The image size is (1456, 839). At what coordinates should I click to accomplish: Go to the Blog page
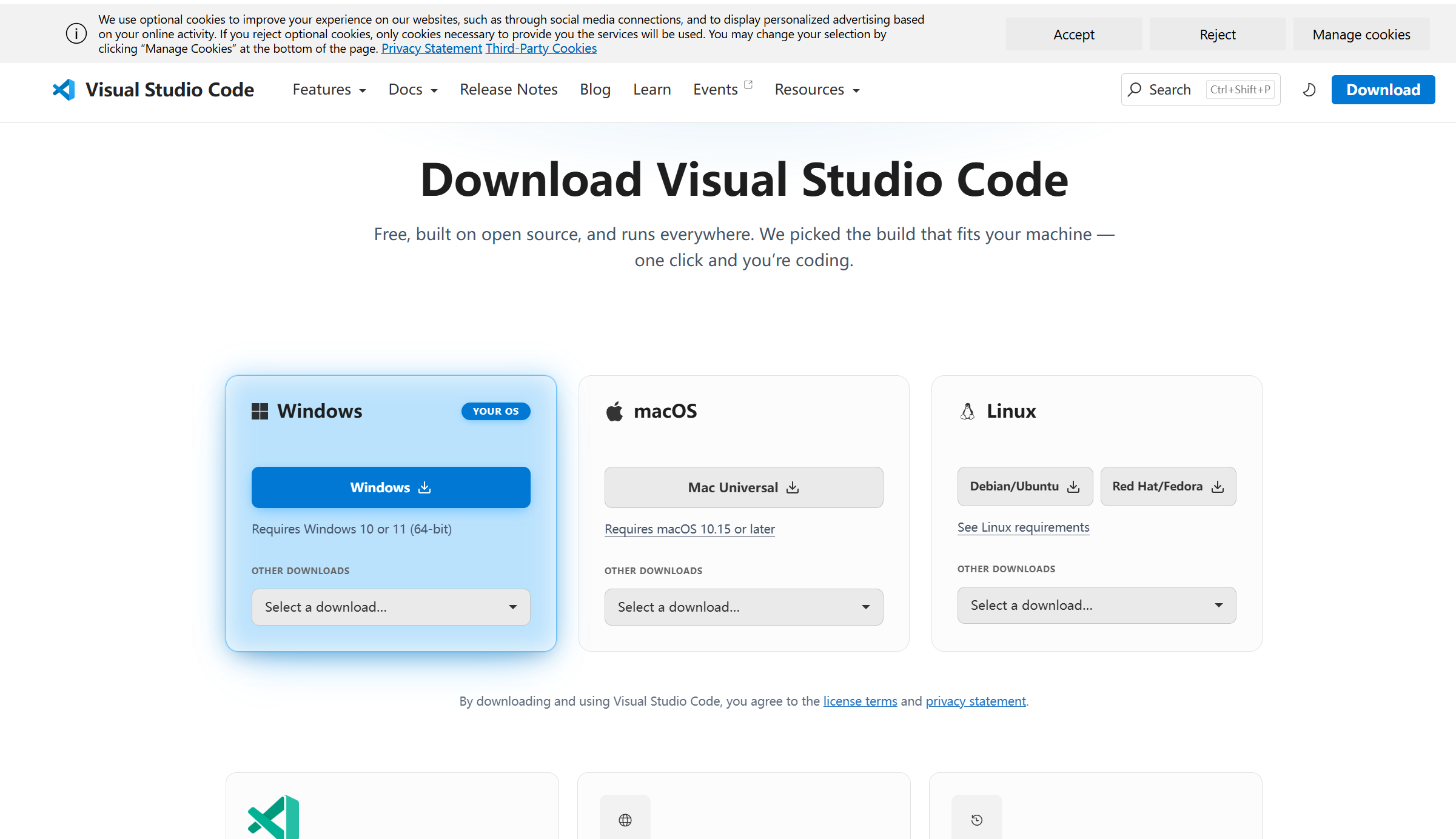pos(595,90)
